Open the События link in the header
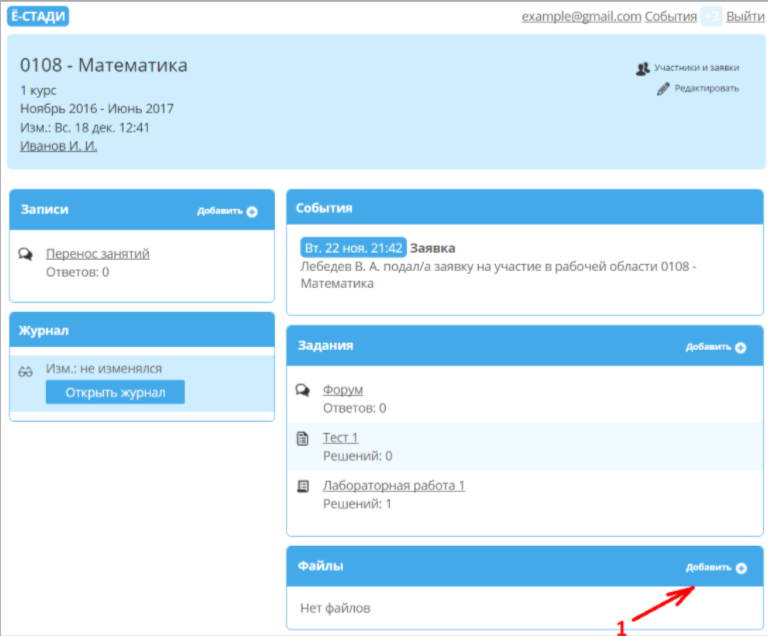Screen dimensions: 768x636 pos(671,16)
